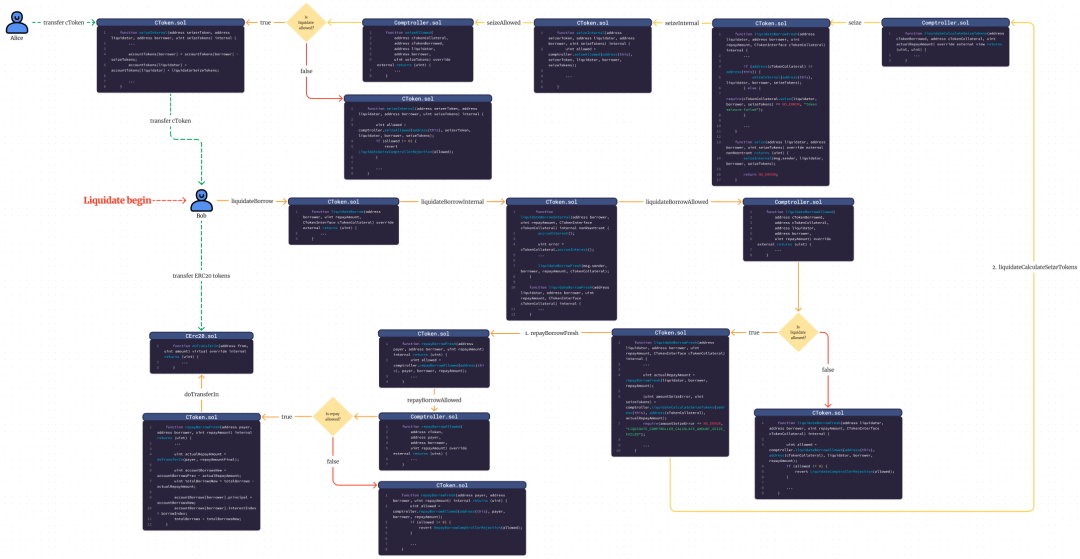
Task: Select CToken.sol header of RepayBorrowComptrollerRejection block
Action: (x=453, y=485)
